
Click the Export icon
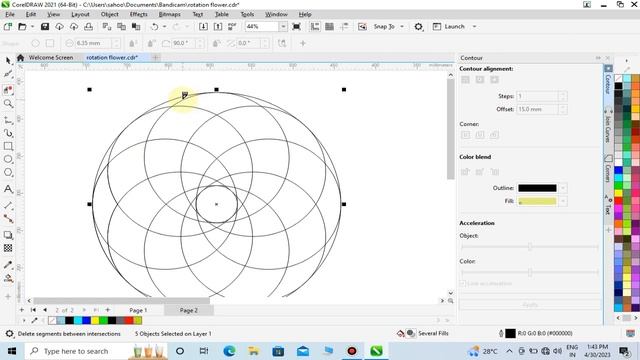pyautogui.click(x=218, y=27)
